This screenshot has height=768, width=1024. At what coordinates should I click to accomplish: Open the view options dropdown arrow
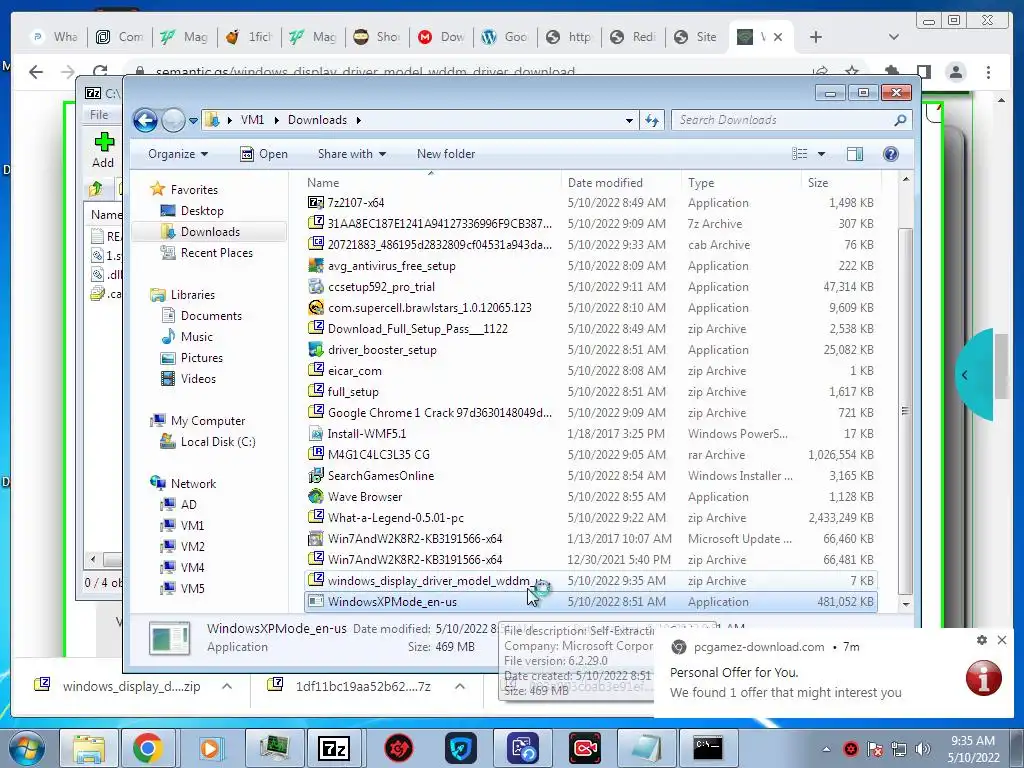[821, 154]
